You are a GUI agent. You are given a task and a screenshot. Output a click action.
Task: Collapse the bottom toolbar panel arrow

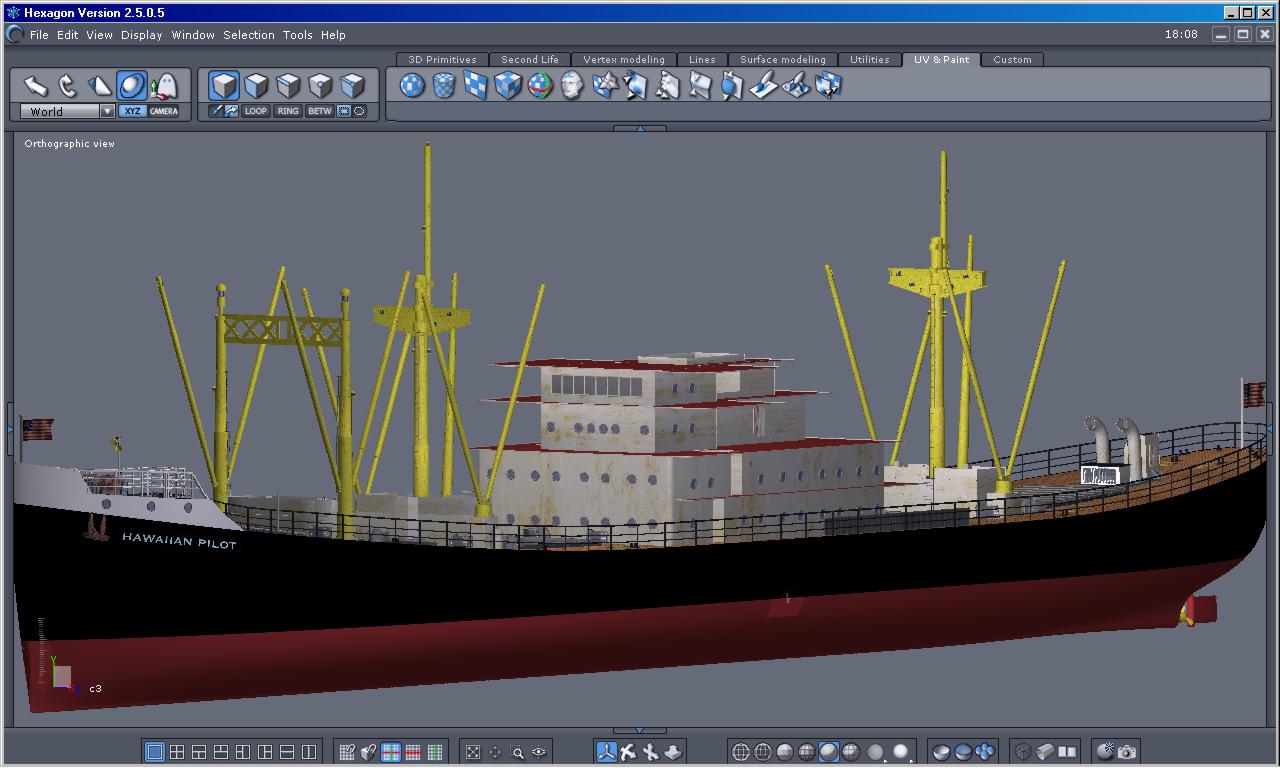pos(640,731)
